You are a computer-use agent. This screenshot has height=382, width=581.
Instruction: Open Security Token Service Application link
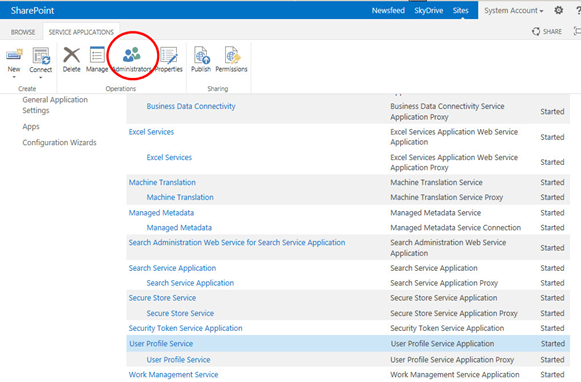(185, 328)
